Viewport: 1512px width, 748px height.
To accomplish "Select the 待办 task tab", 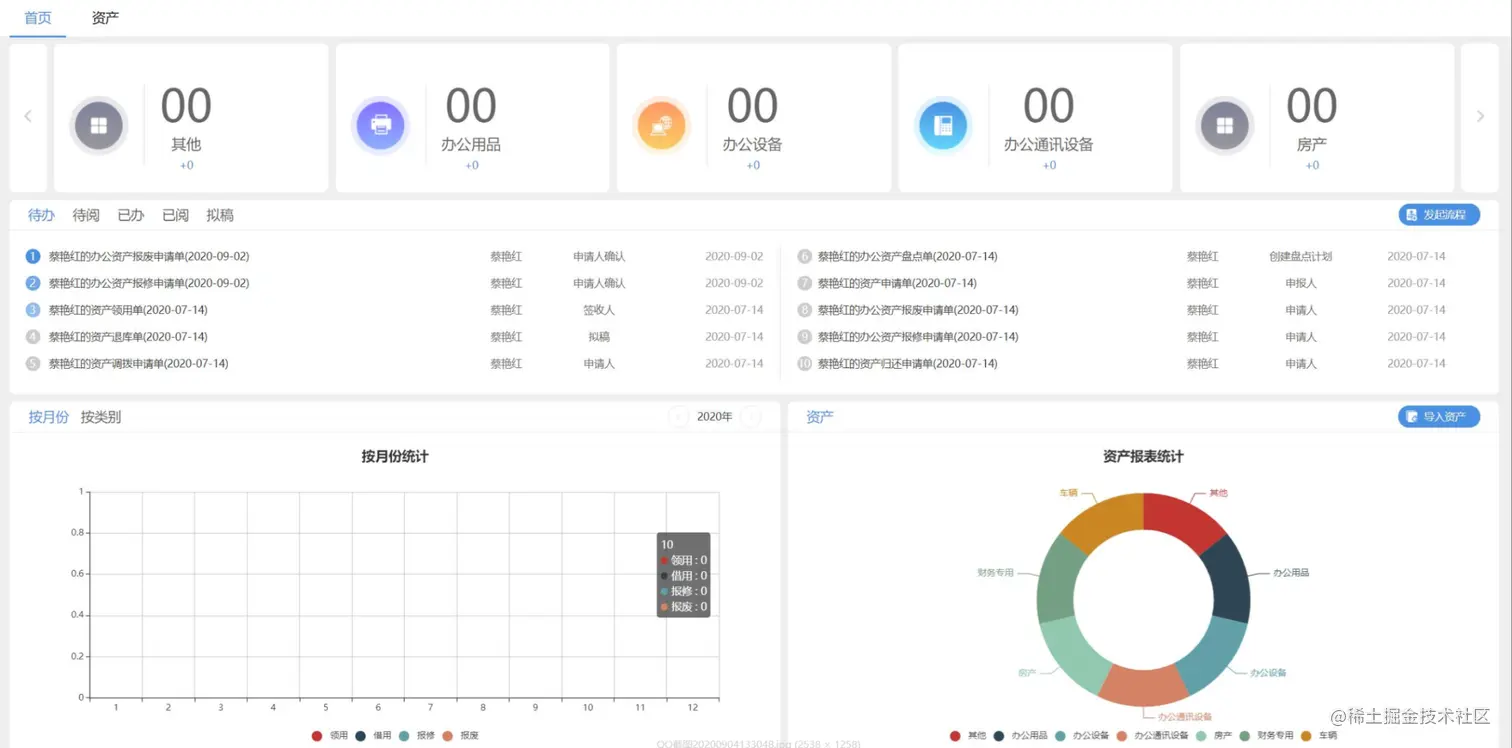I will click(x=41, y=215).
